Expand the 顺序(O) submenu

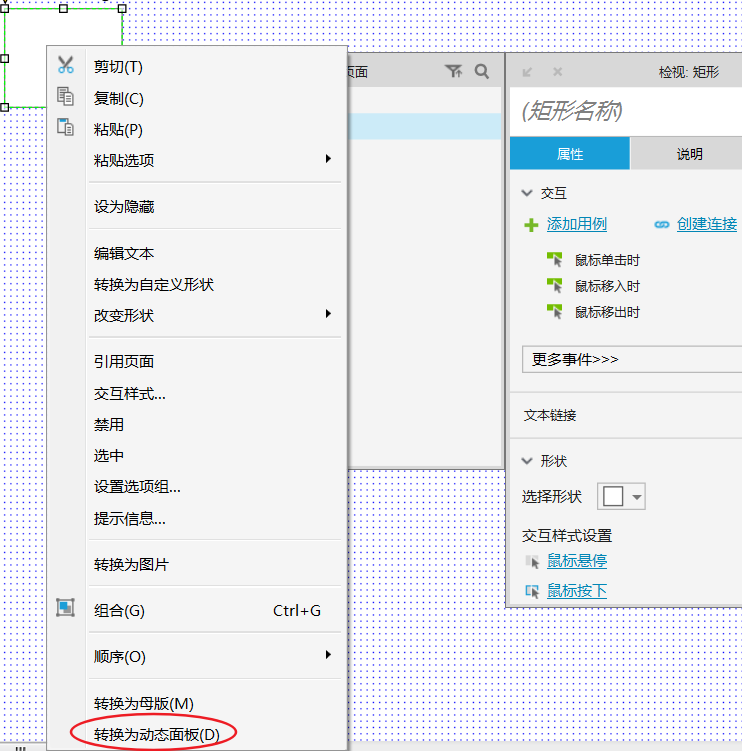(215, 656)
